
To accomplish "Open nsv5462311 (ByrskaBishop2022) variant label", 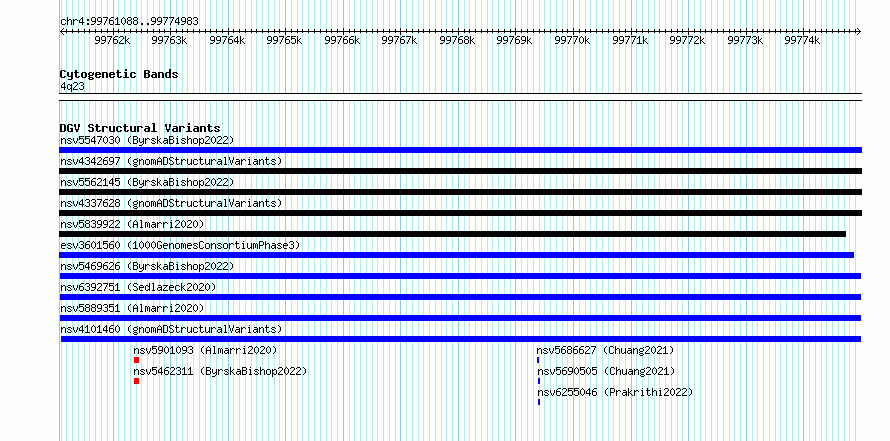I will tap(220, 371).
